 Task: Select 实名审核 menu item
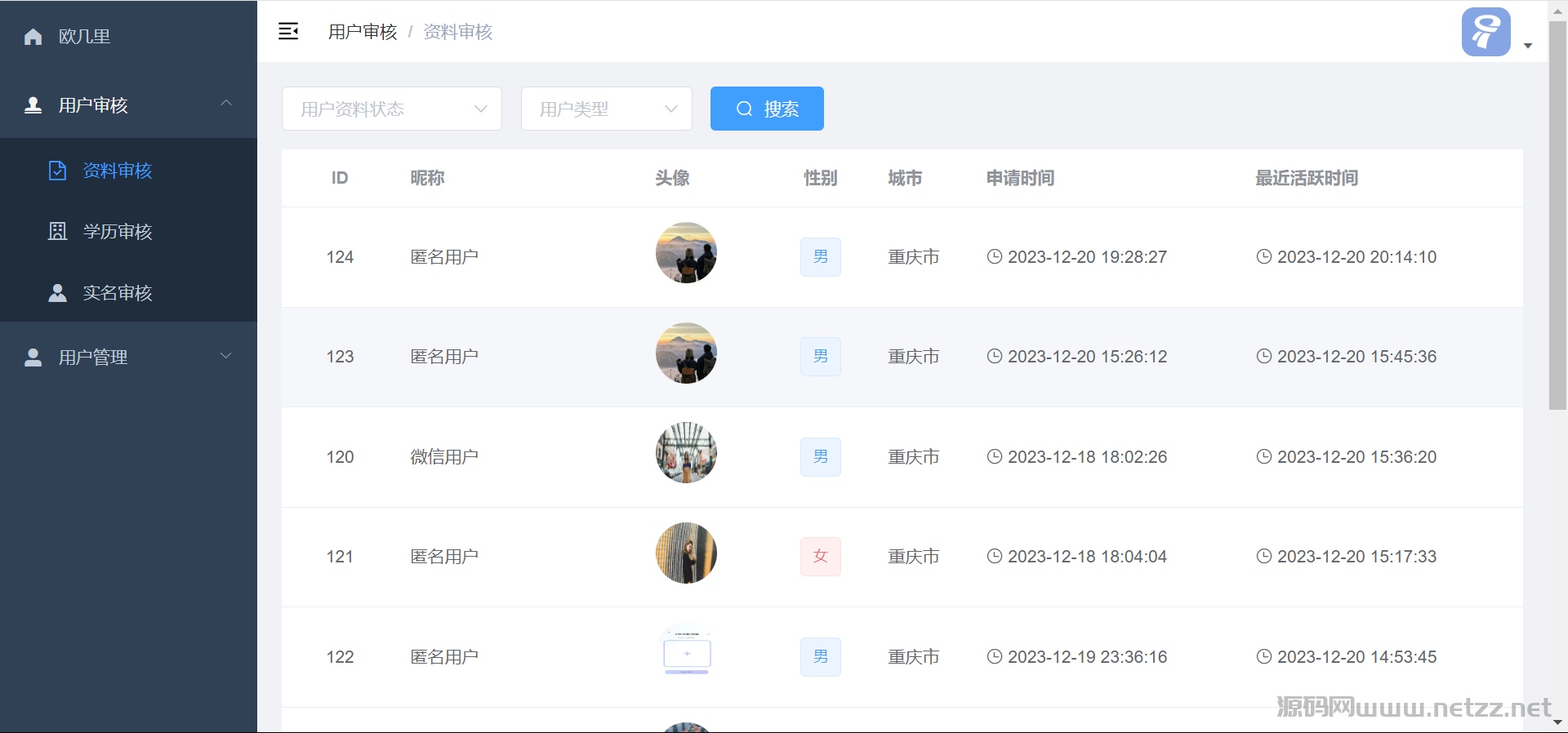coord(128,293)
